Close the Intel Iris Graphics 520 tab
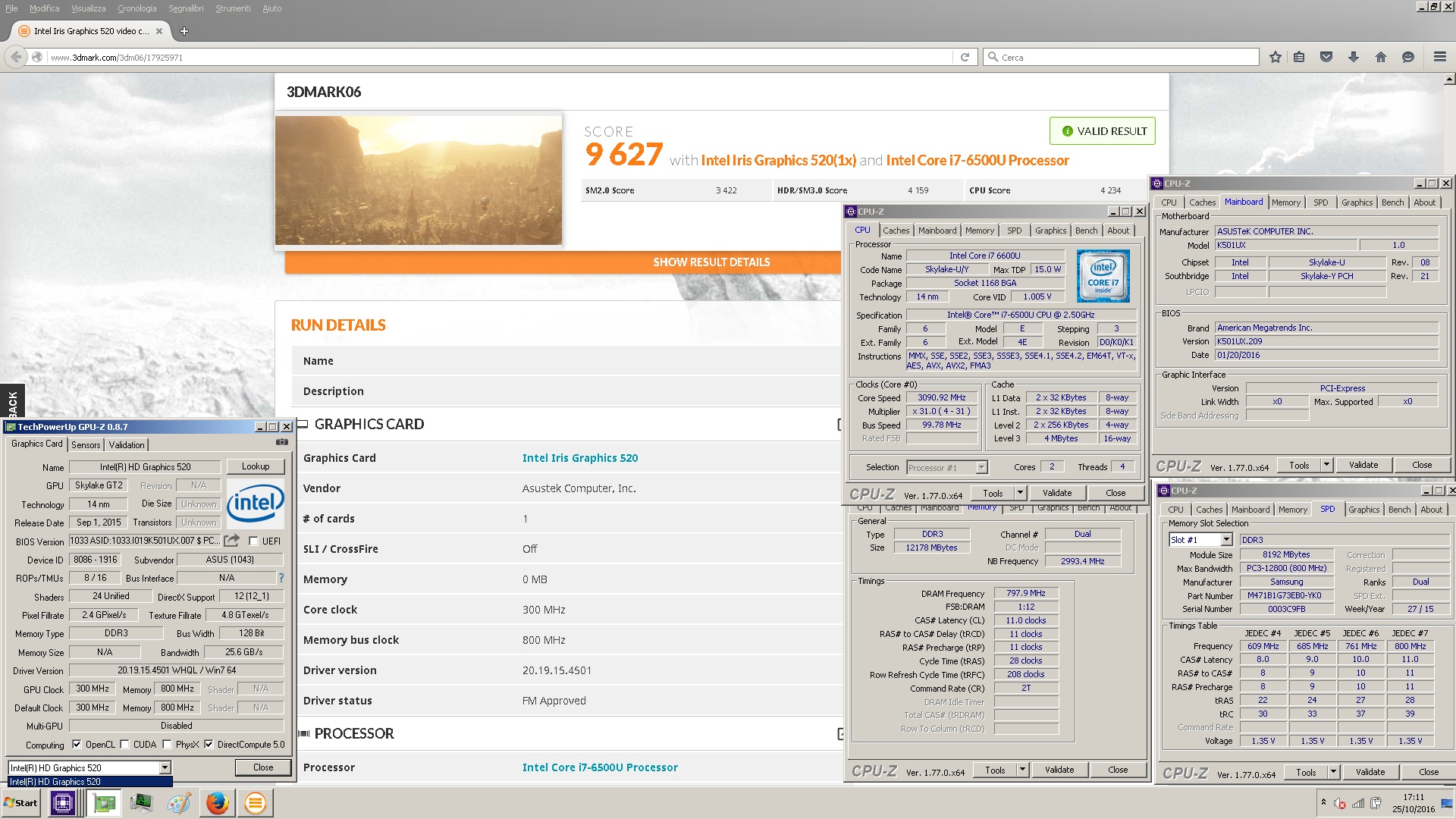1456x819 pixels. pyautogui.click(x=159, y=31)
